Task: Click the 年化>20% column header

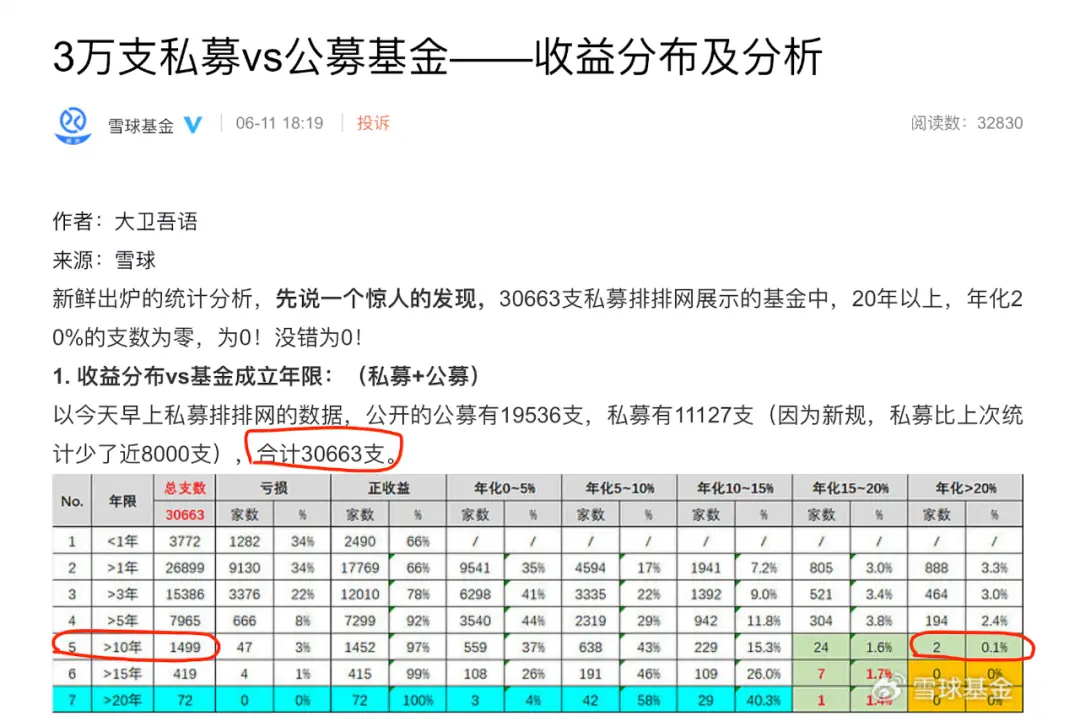Action: [x=965, y=488]
